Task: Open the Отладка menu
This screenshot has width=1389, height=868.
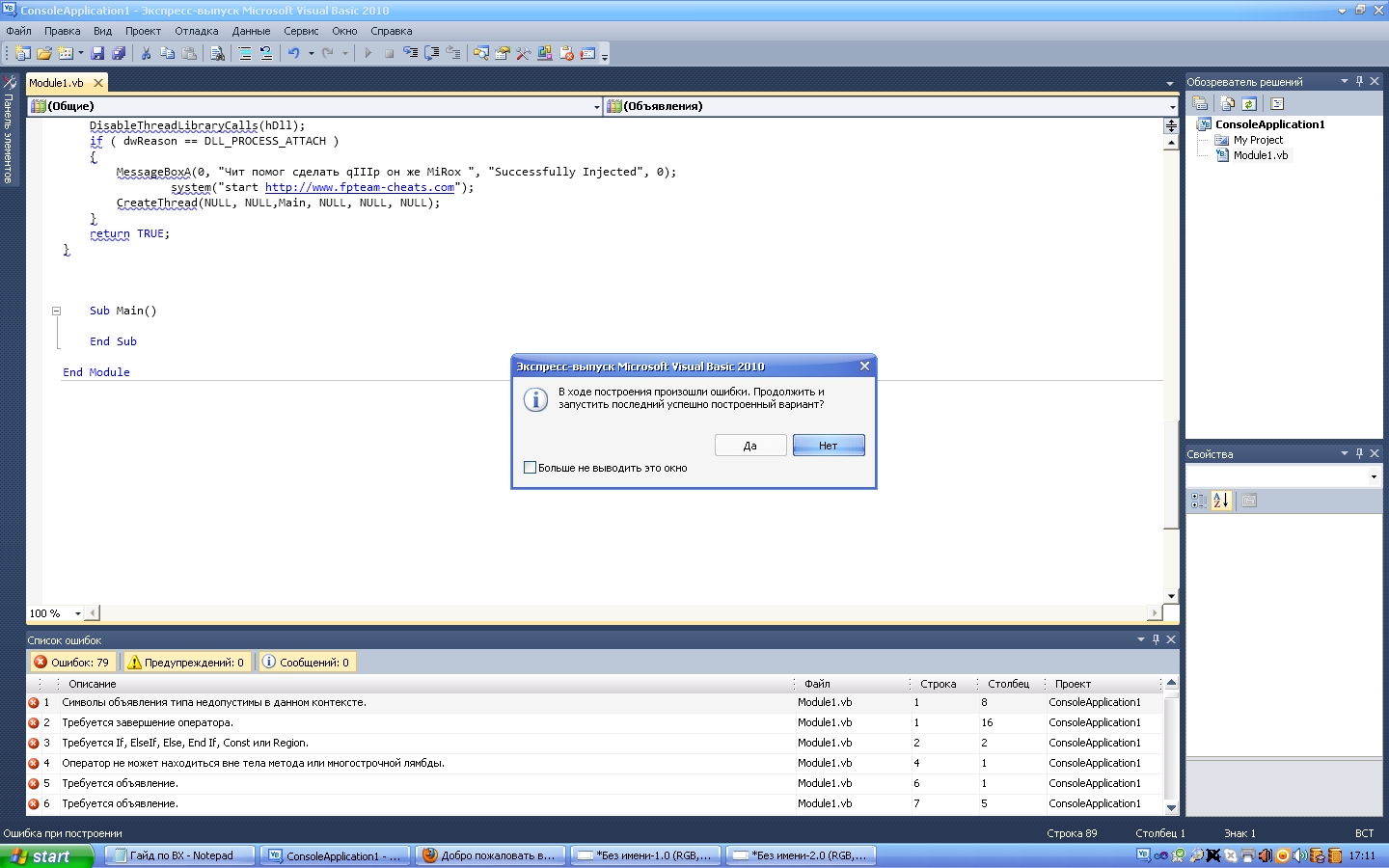Action: [197, 31]
